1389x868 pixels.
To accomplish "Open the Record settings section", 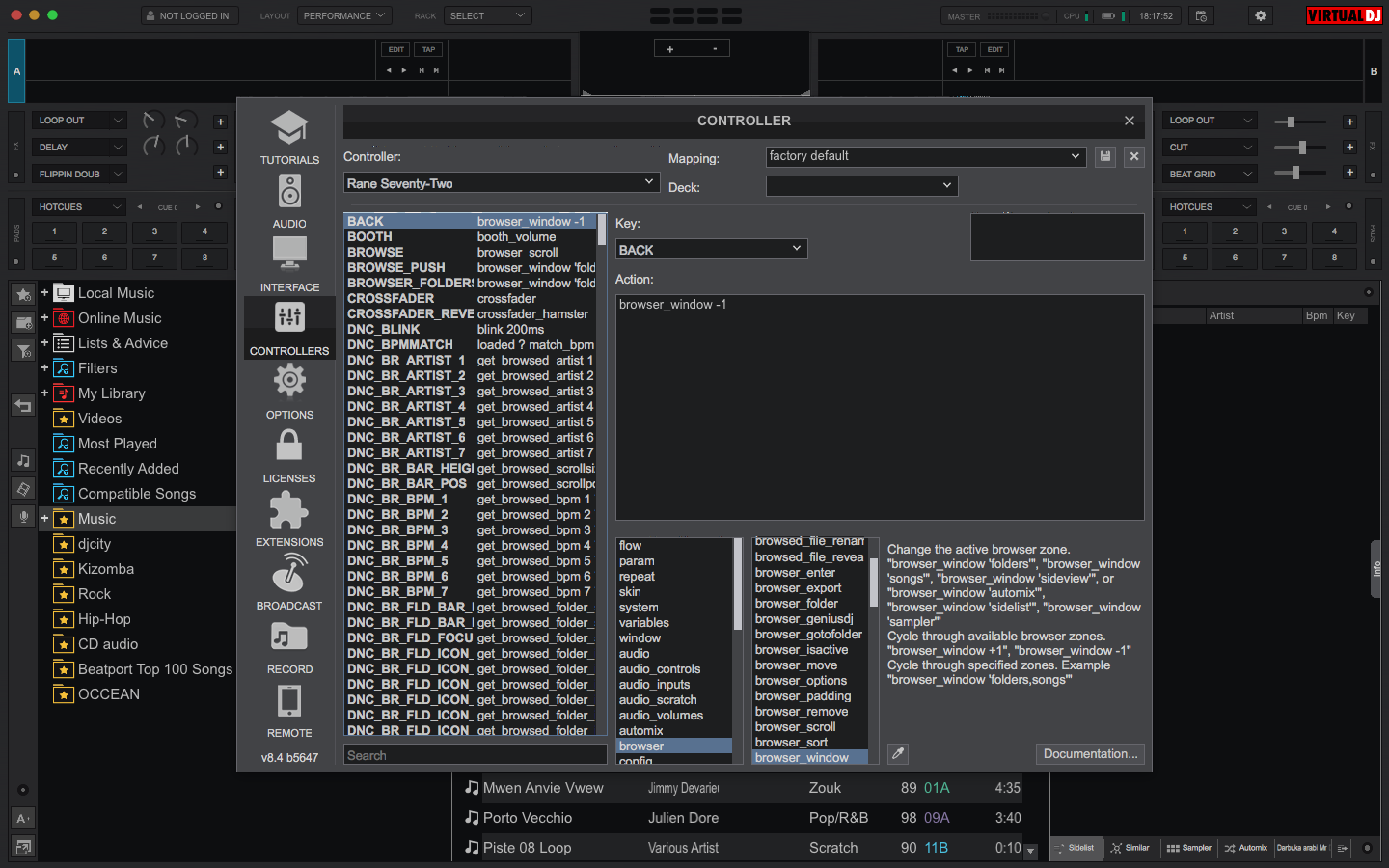I will 289,648.
